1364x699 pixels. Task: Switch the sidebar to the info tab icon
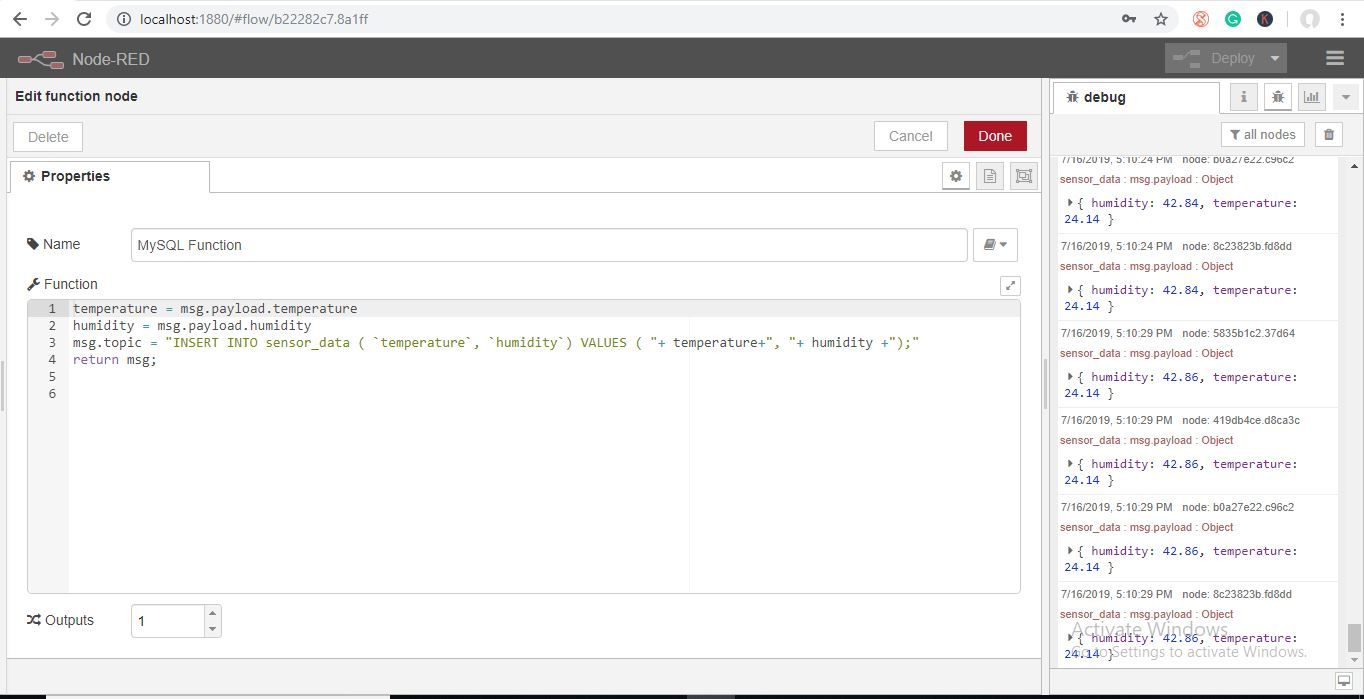pos(1244,97)
